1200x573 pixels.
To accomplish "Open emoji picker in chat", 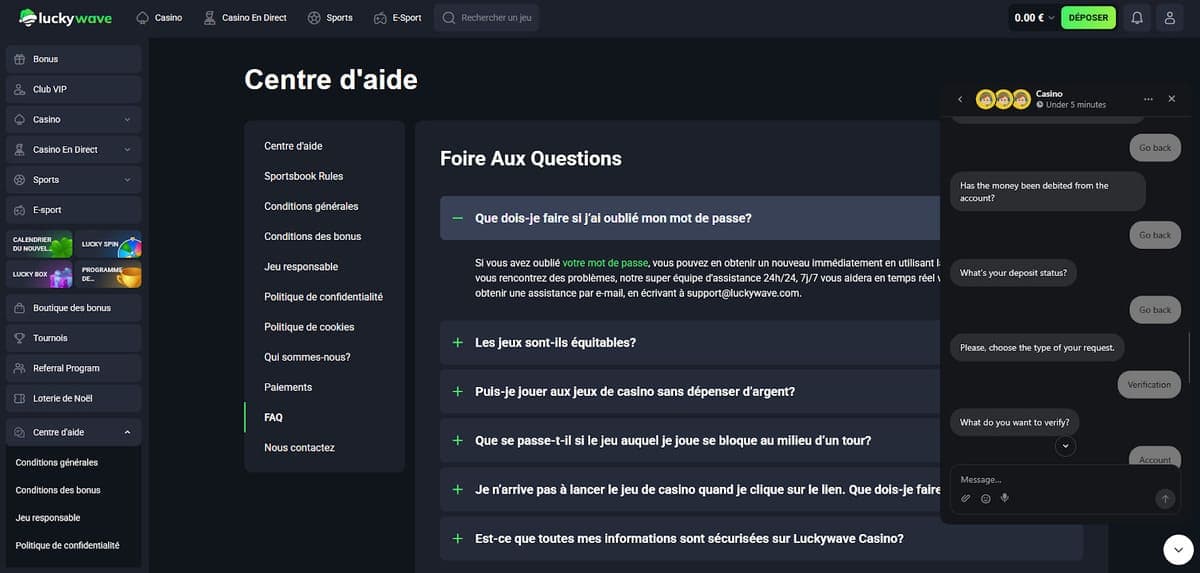I will [985, 498].
